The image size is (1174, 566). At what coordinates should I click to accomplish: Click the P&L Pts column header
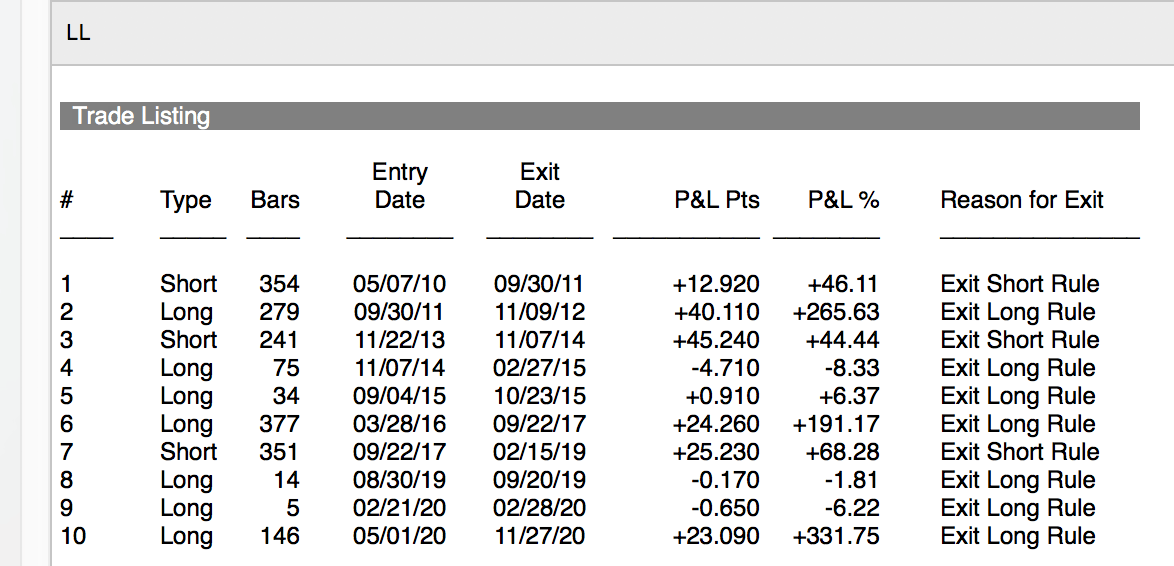(717, 200)
